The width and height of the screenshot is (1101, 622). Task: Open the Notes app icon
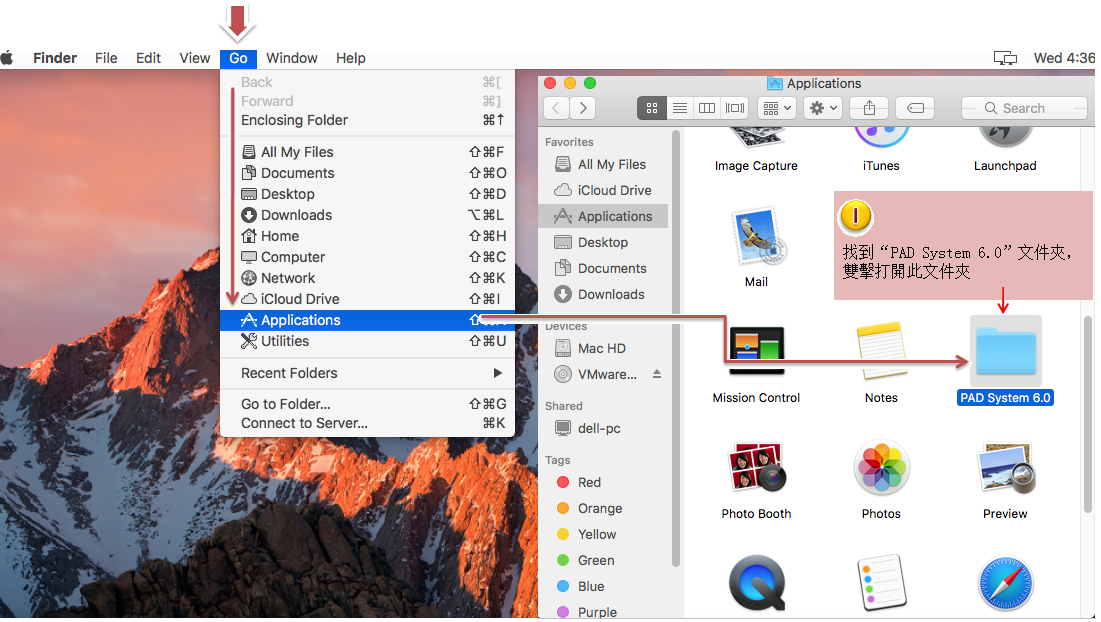(x=881, y=350)
